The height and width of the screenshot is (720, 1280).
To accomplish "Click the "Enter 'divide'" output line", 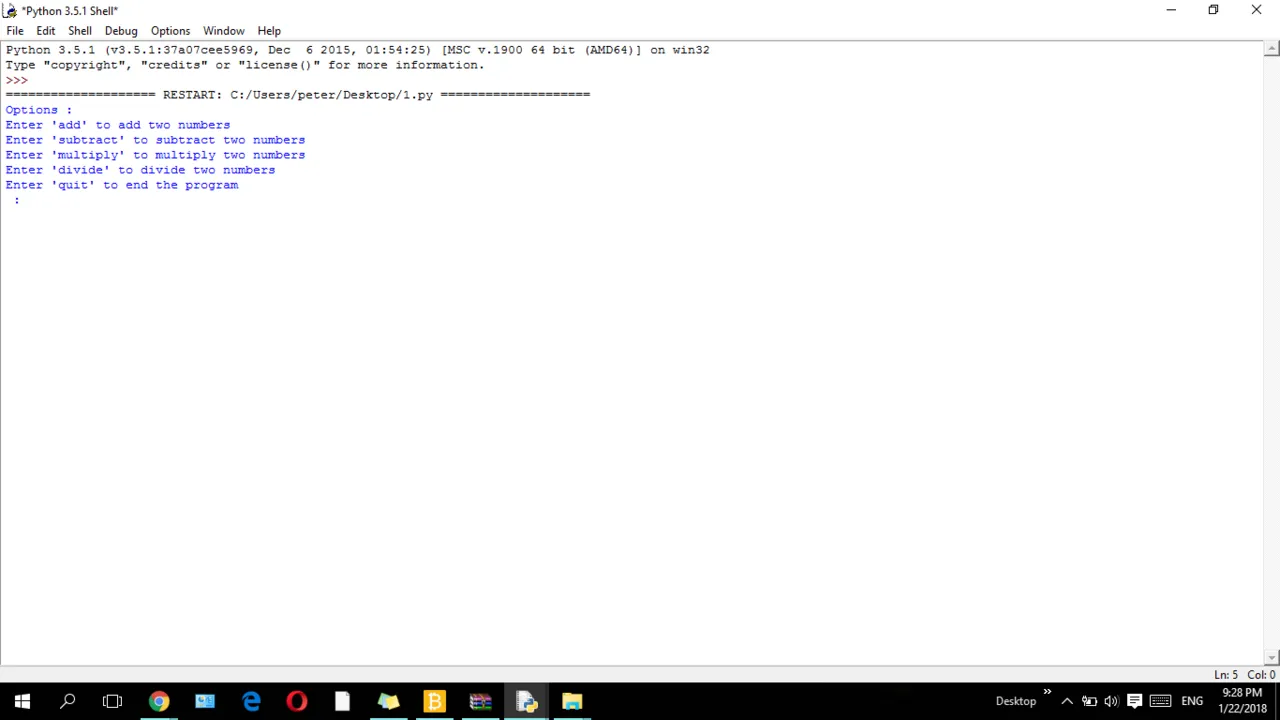I will pos(140,170).
